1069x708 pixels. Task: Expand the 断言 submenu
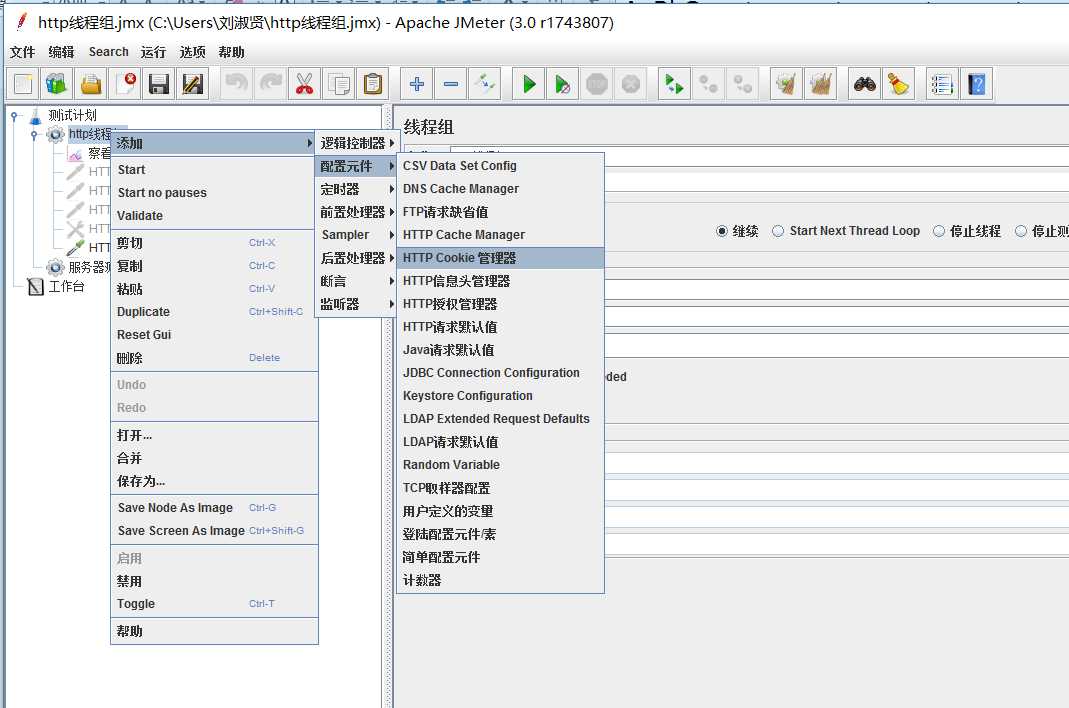tap(356, 281)
